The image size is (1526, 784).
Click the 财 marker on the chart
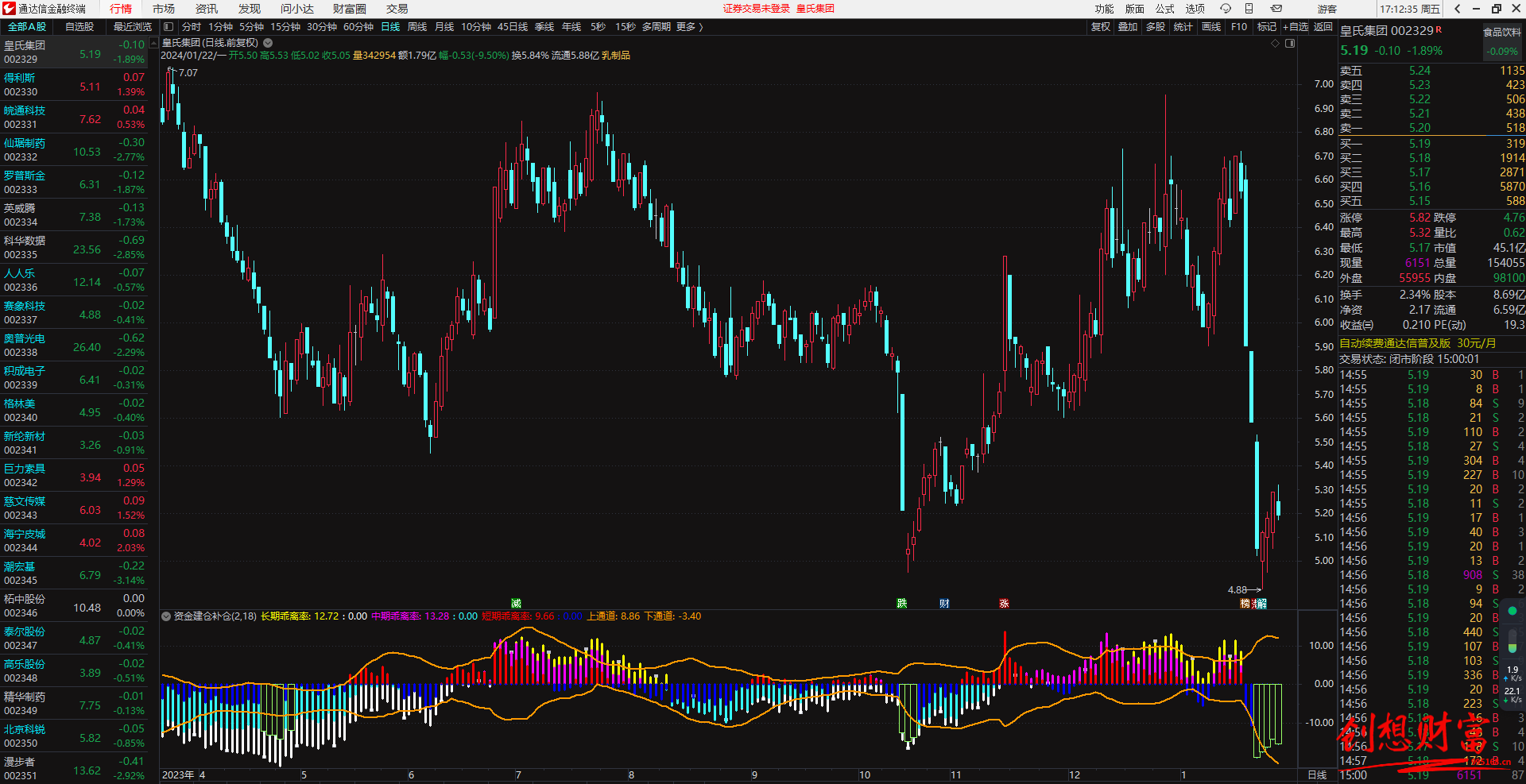[x=944, y=604]
